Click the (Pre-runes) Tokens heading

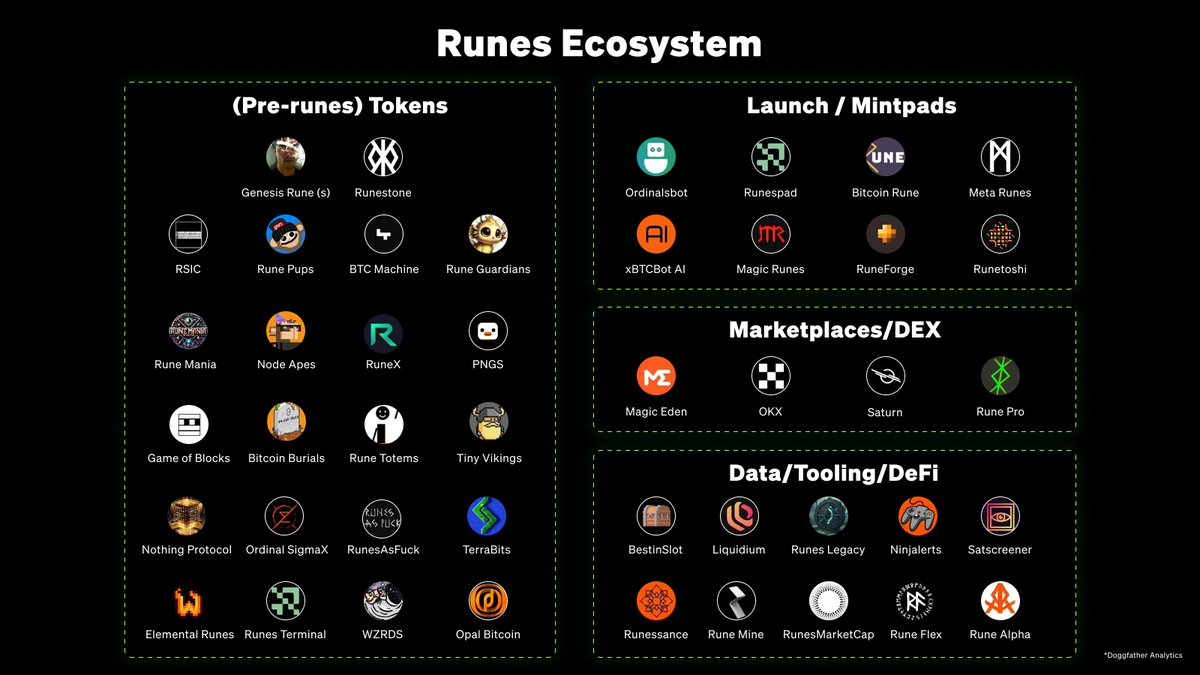[339, 106]
